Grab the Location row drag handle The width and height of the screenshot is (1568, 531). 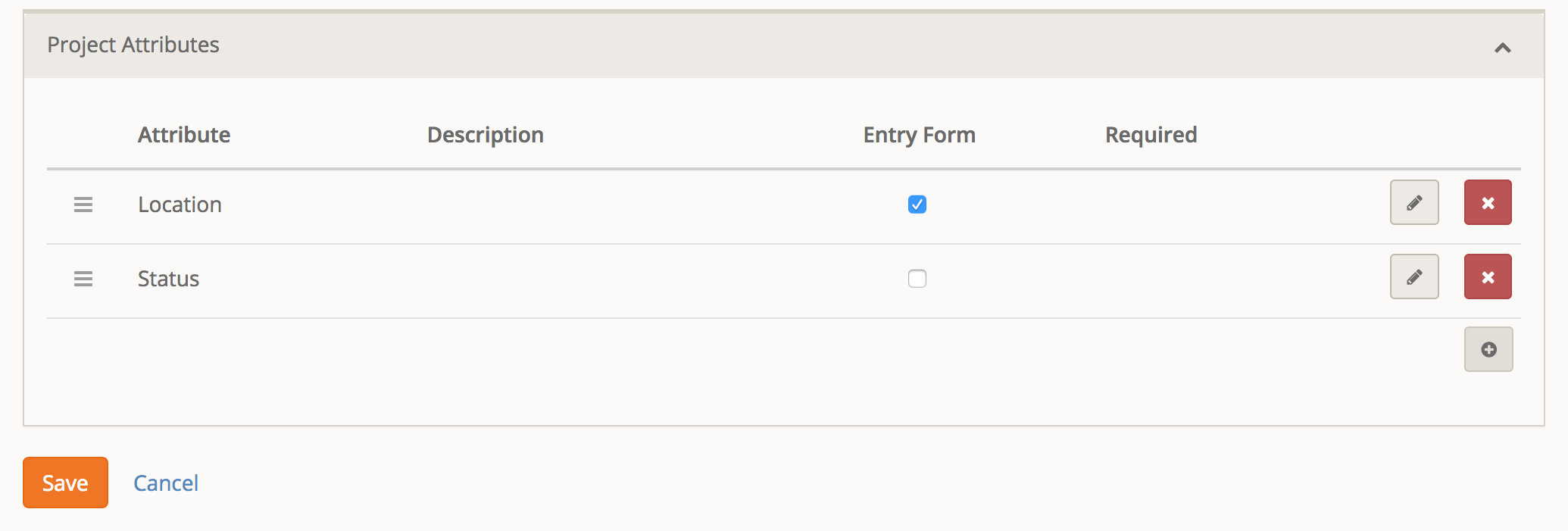(x=83, y=205)
